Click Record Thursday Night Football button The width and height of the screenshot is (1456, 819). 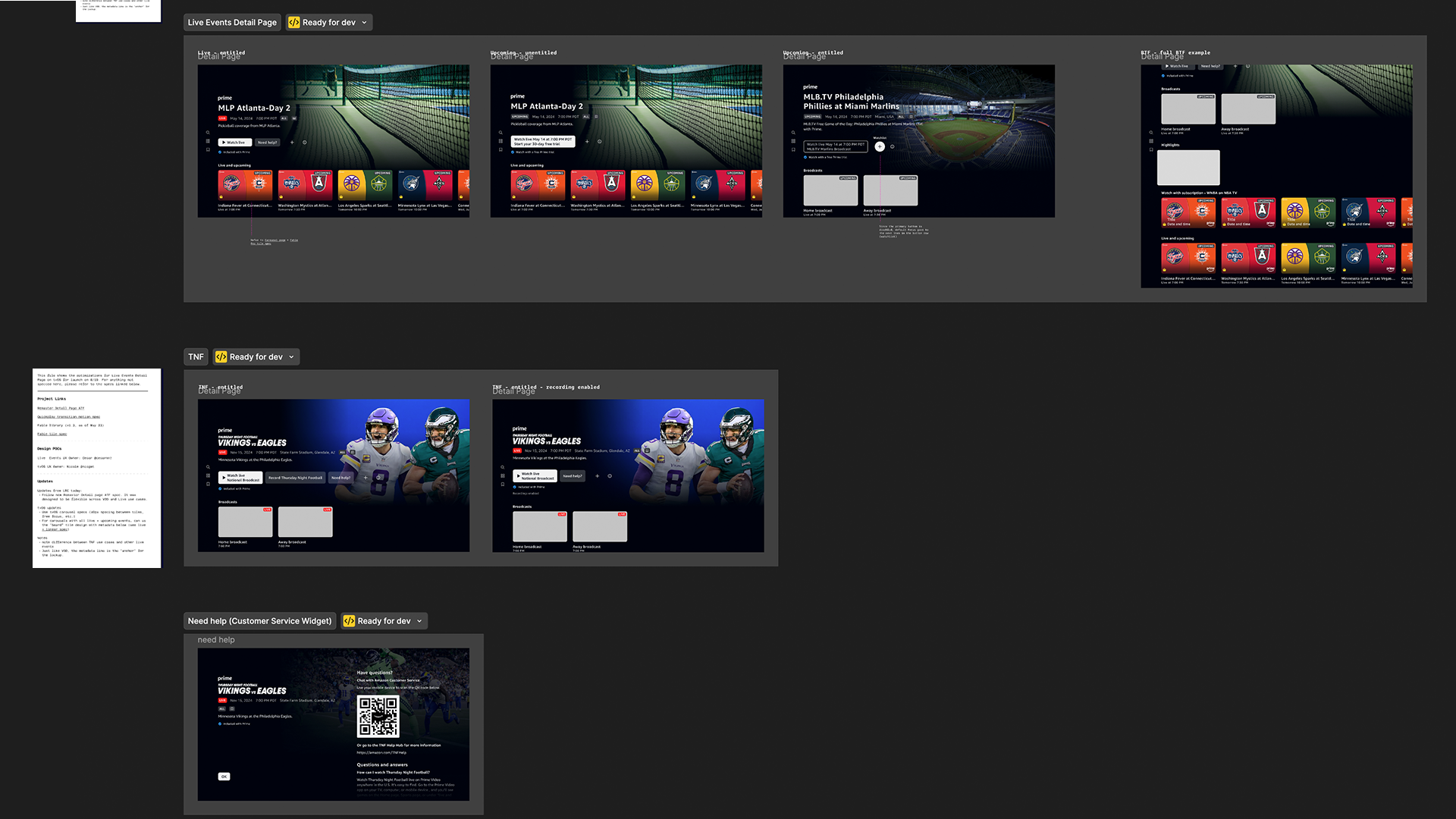tap(295, 478)
